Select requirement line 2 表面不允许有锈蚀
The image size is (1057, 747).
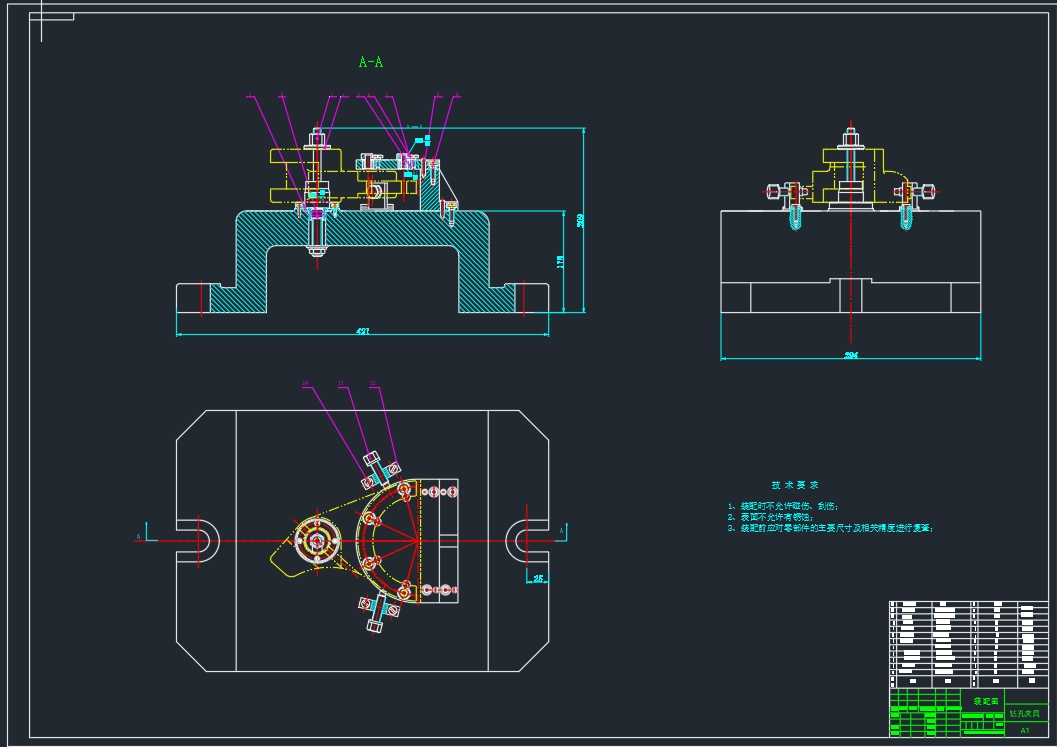[771, 516]
